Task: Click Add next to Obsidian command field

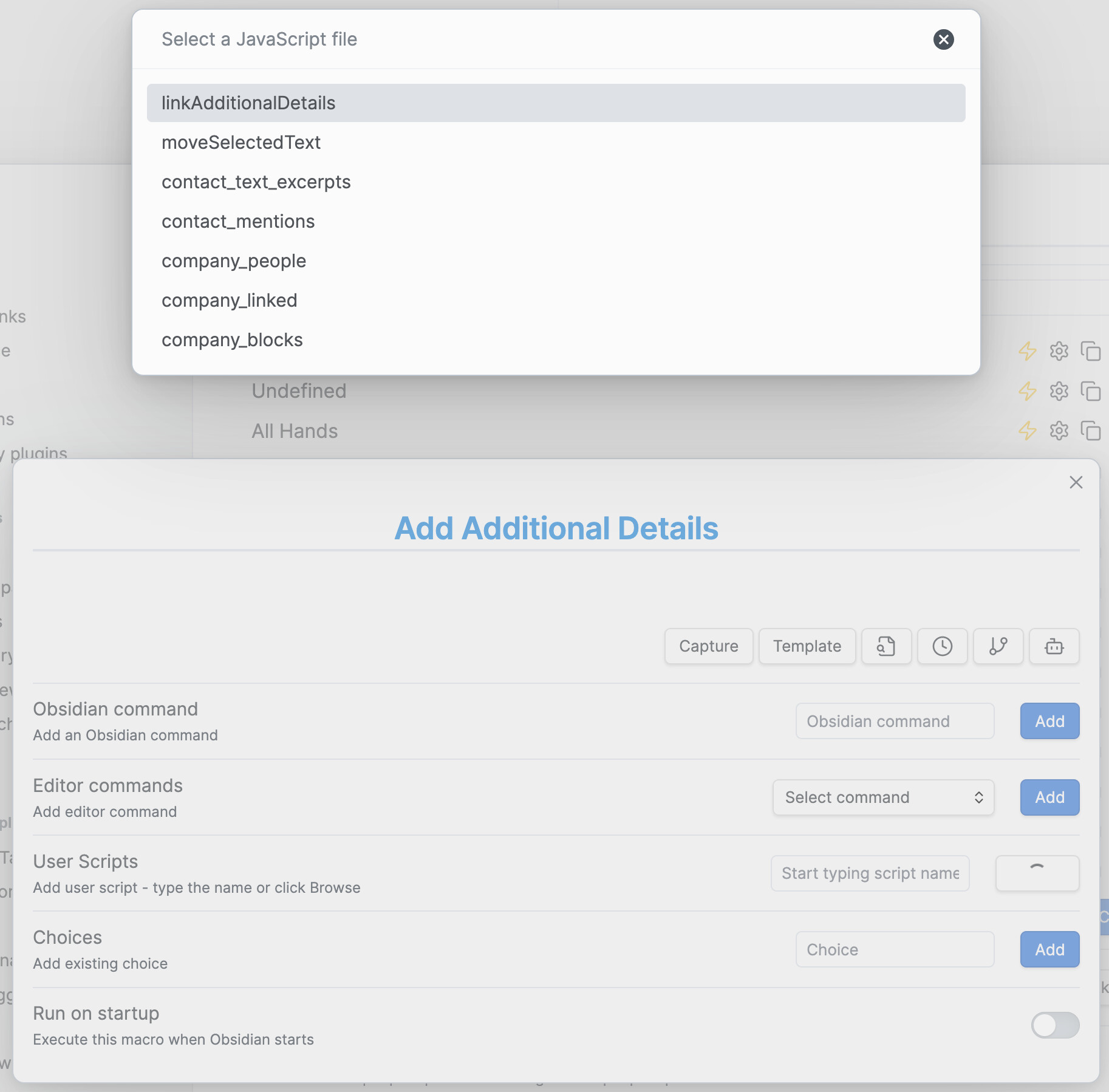Action: point(1049,721)
